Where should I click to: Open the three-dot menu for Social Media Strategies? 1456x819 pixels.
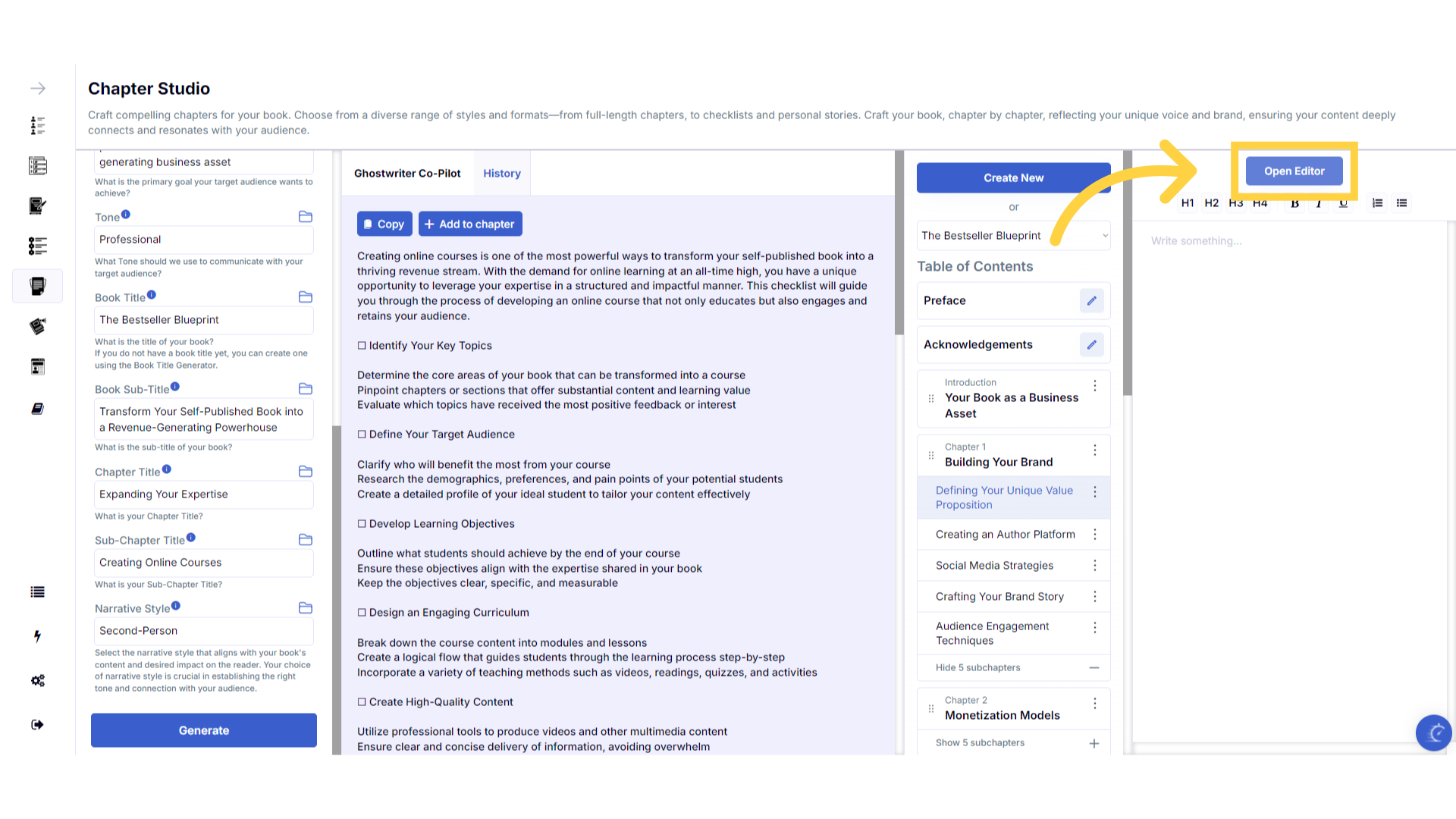click(1094, 566)
